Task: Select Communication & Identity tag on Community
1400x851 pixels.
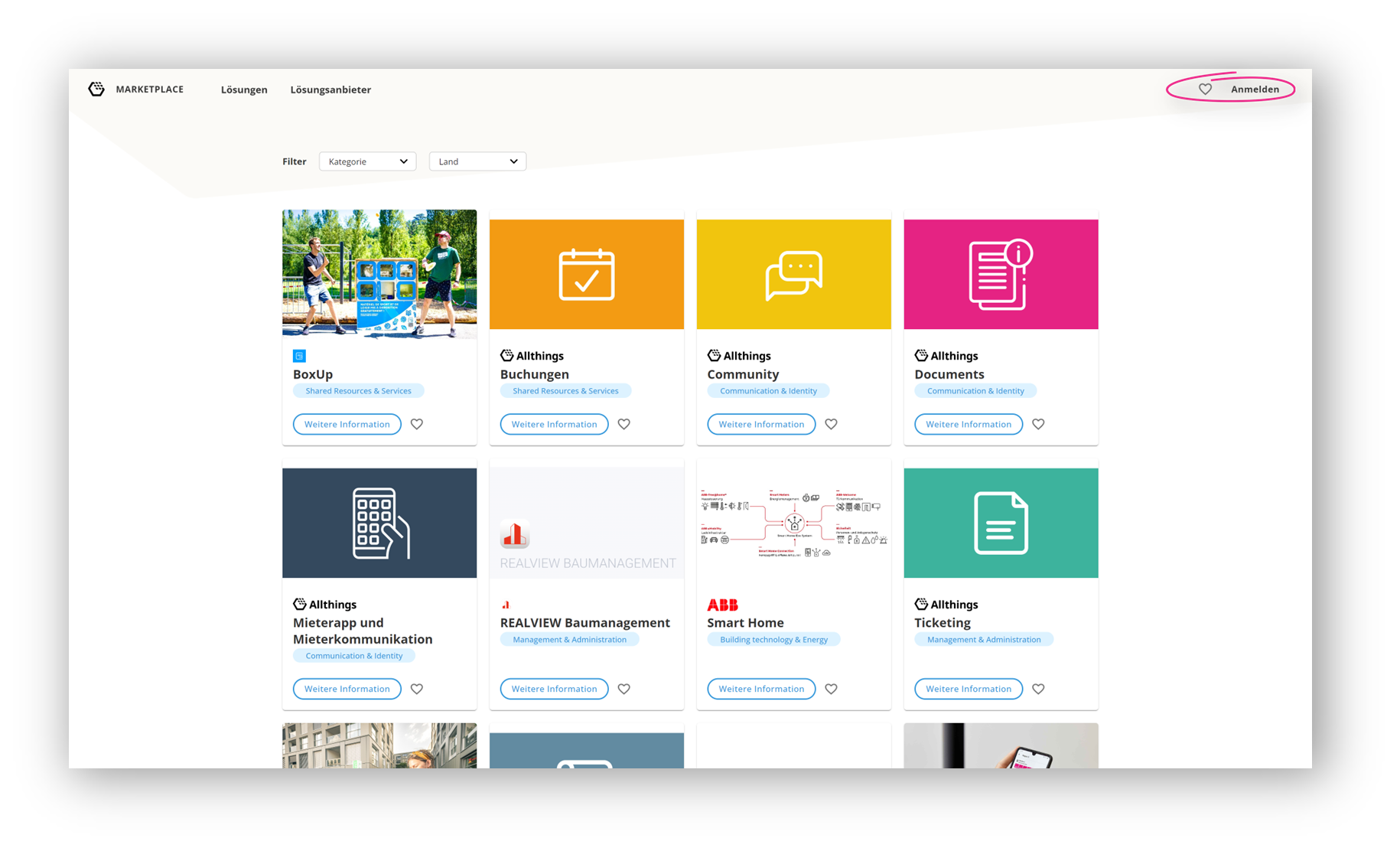Action: coord(768,391)
